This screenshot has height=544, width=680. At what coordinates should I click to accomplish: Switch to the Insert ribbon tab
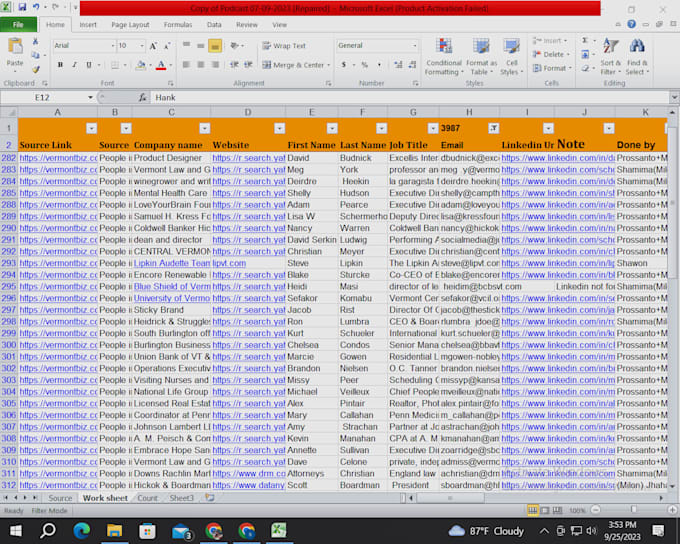click(88, 25)
